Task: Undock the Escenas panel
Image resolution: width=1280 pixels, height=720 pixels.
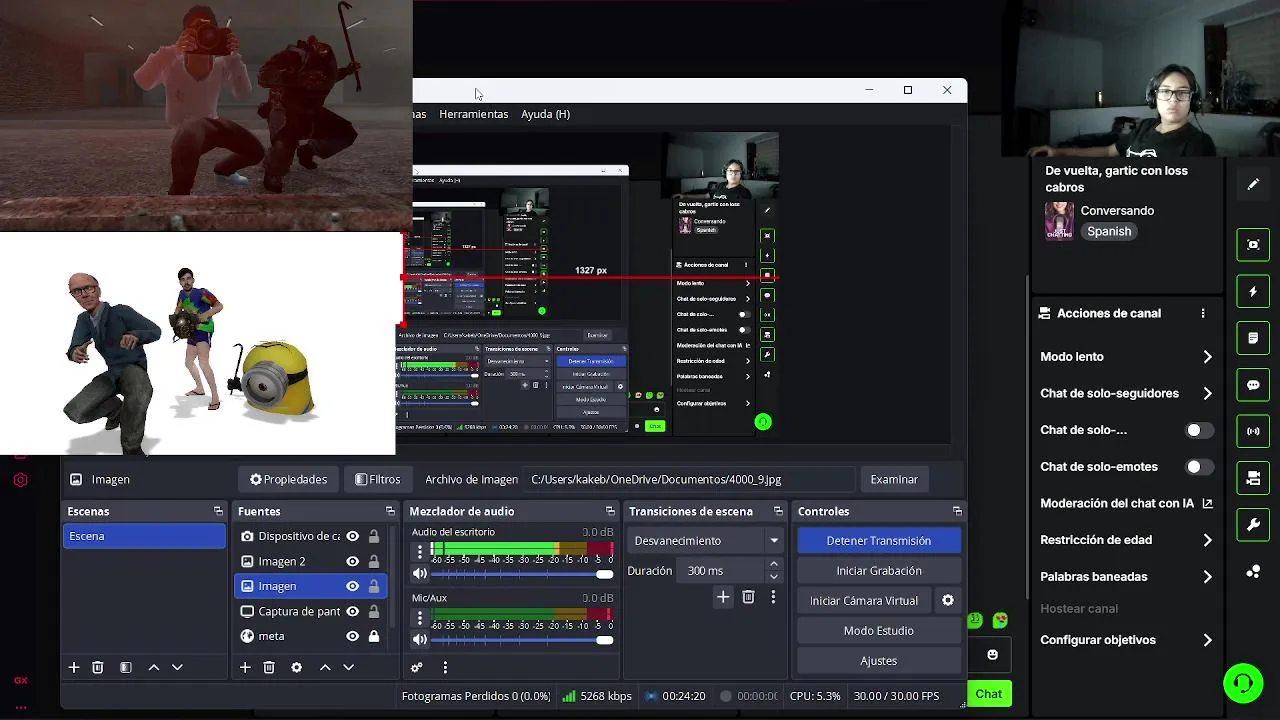Action: (x=218, y=511)
